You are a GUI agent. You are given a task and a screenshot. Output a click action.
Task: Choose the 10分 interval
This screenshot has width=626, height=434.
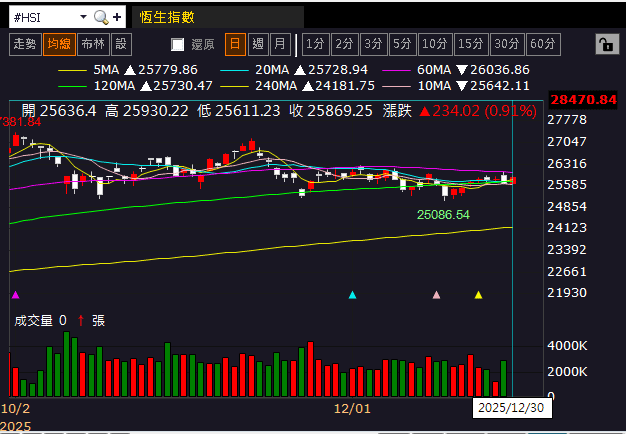(x=435, y=44)
